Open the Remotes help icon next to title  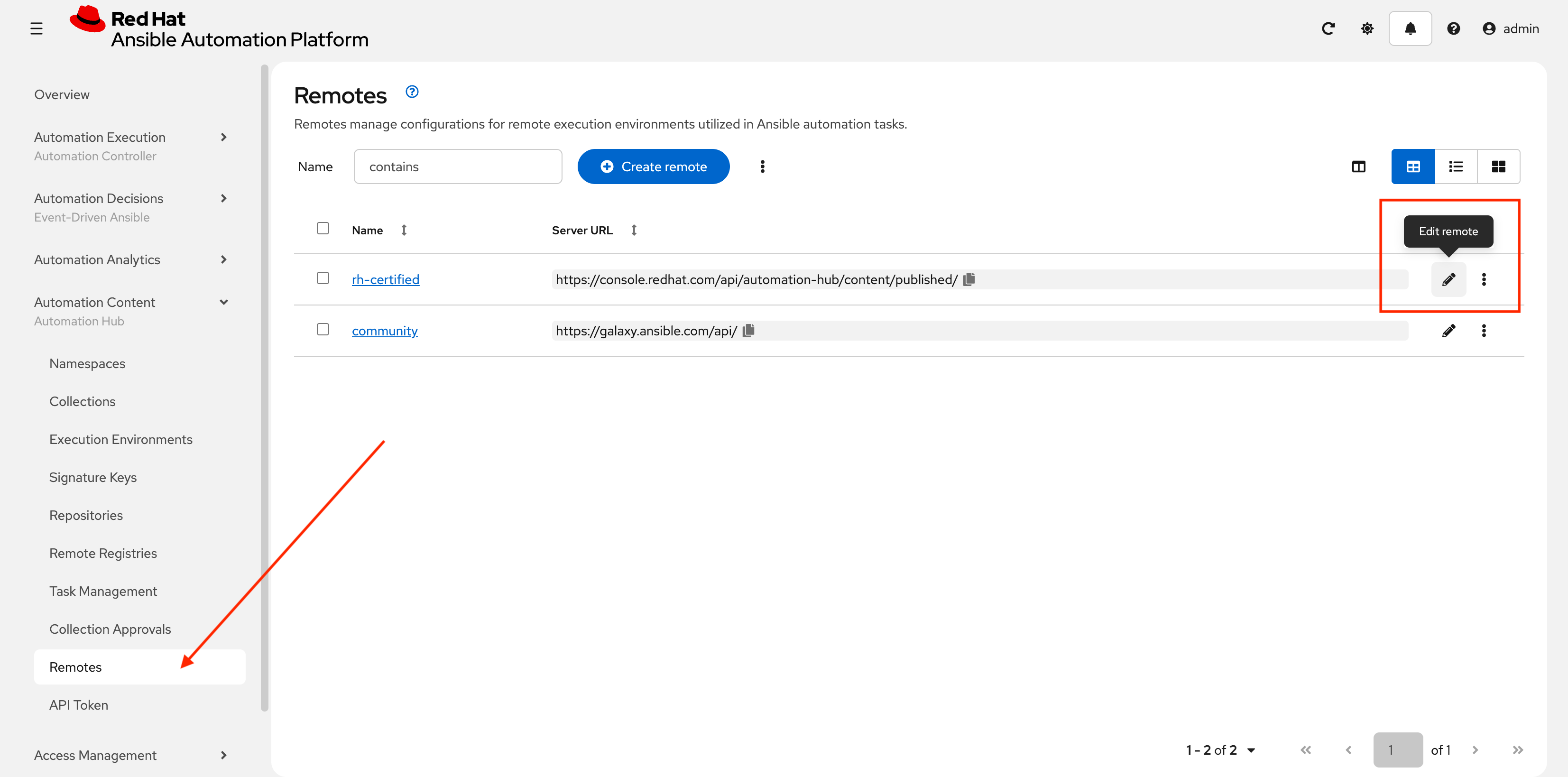coord(412,92)
